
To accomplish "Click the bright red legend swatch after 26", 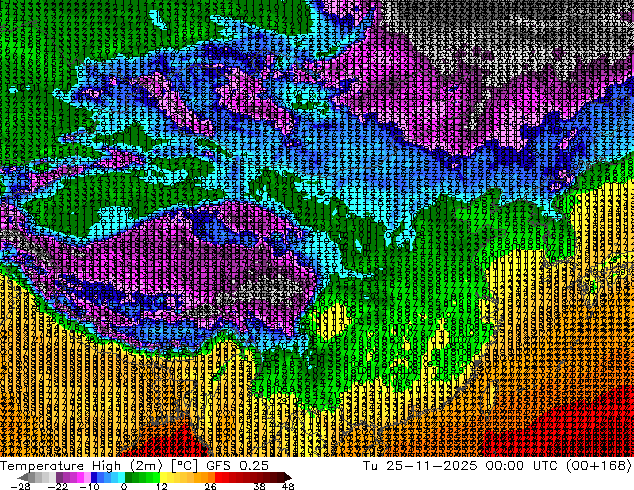I will [x=218, y=477].
